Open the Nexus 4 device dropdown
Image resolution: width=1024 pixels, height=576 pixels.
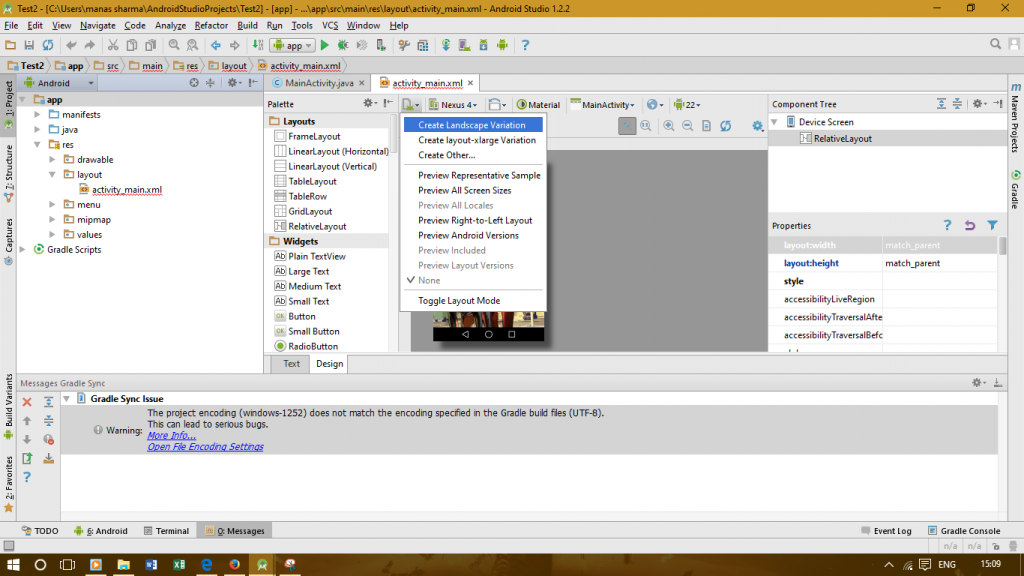point(453,104)
